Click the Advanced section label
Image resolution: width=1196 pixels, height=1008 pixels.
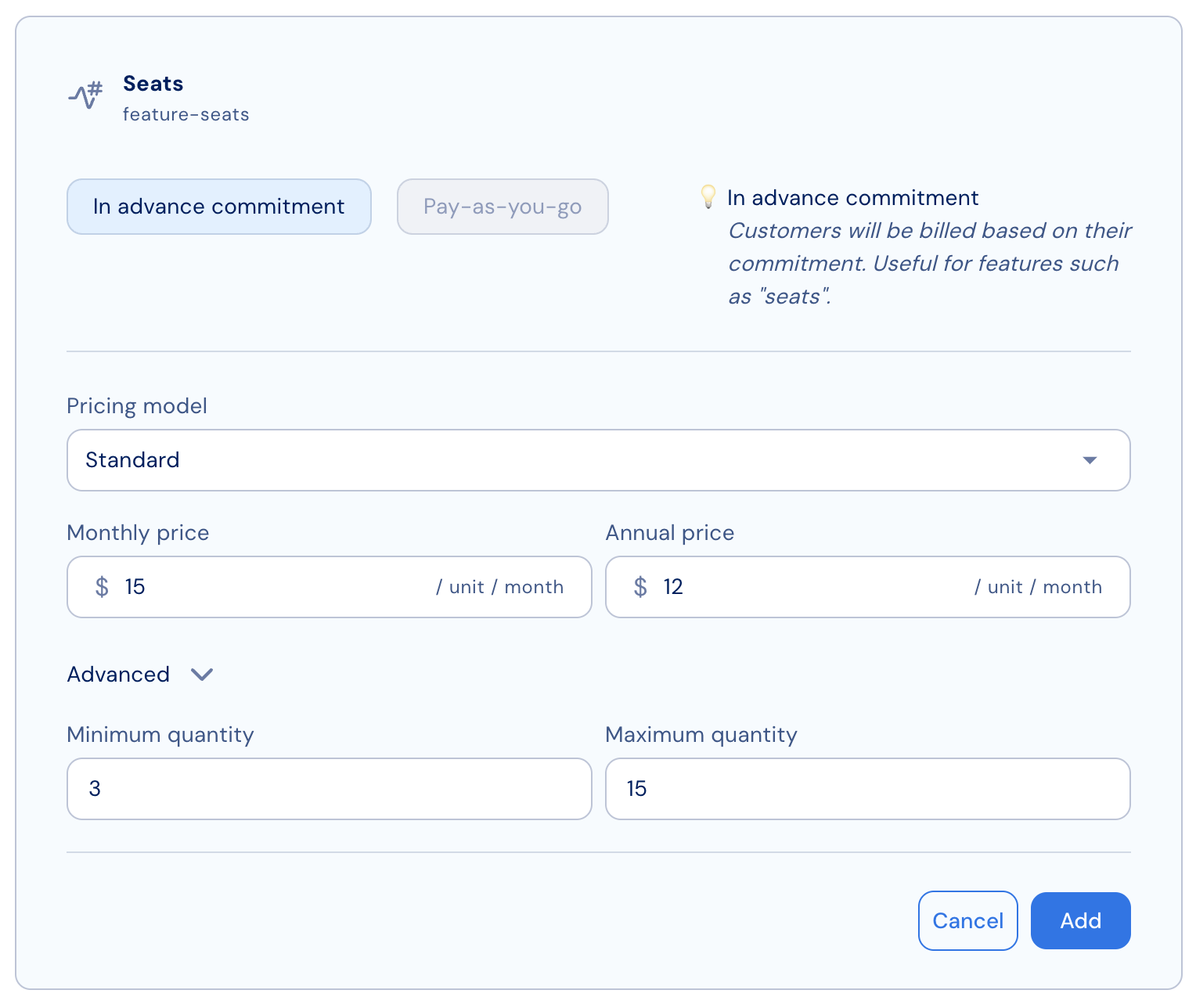[x=119, y=675]
